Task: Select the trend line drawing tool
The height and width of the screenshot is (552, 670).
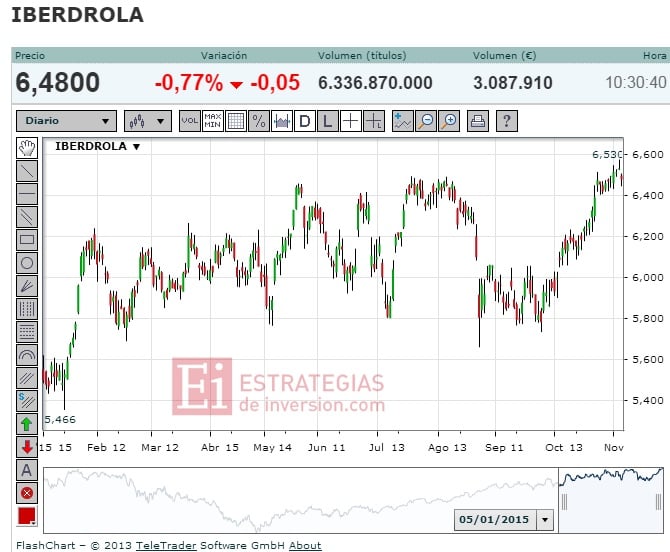Action: coord(27,171)
